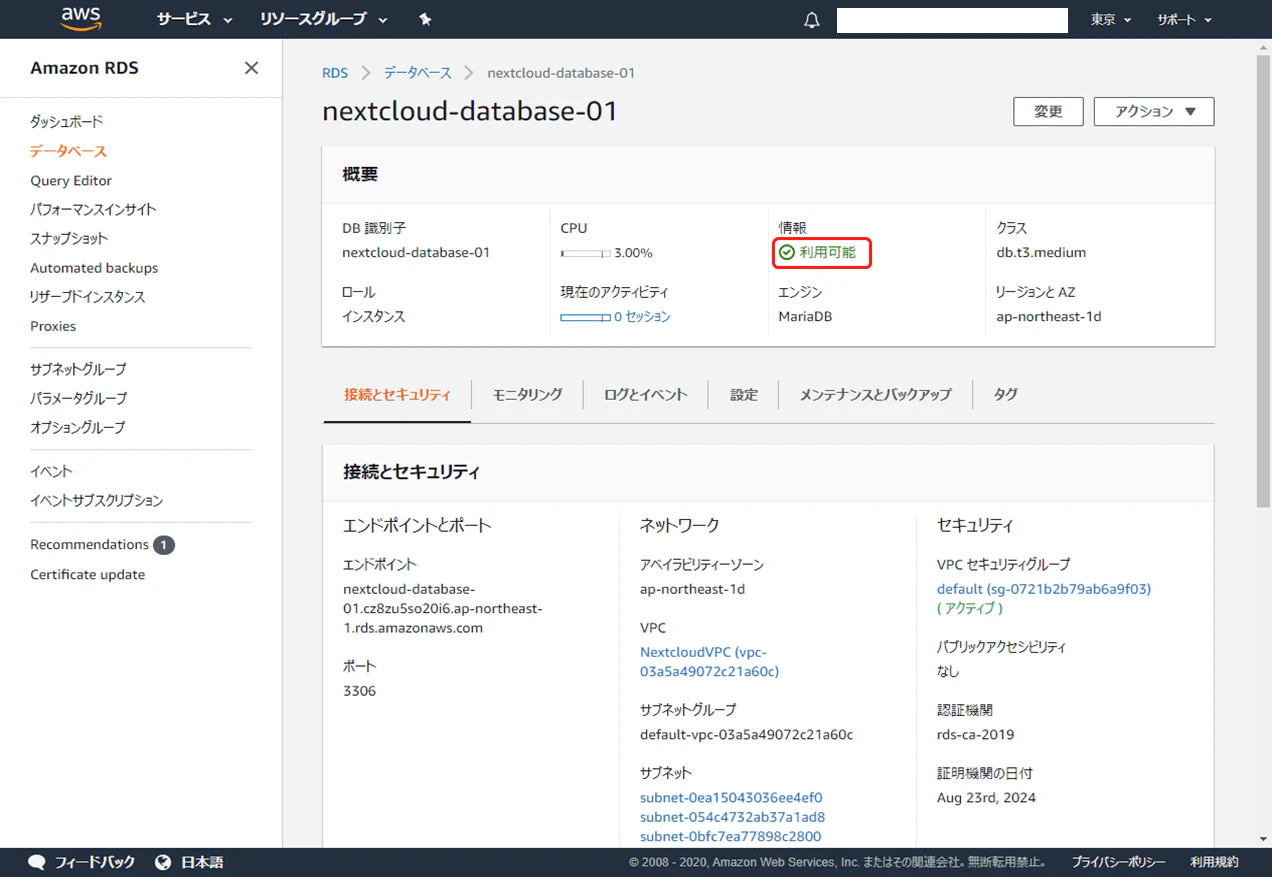Click the db.t3.medium class value
Viewport: 1272px width, 877px height.
click(1041, 253)
